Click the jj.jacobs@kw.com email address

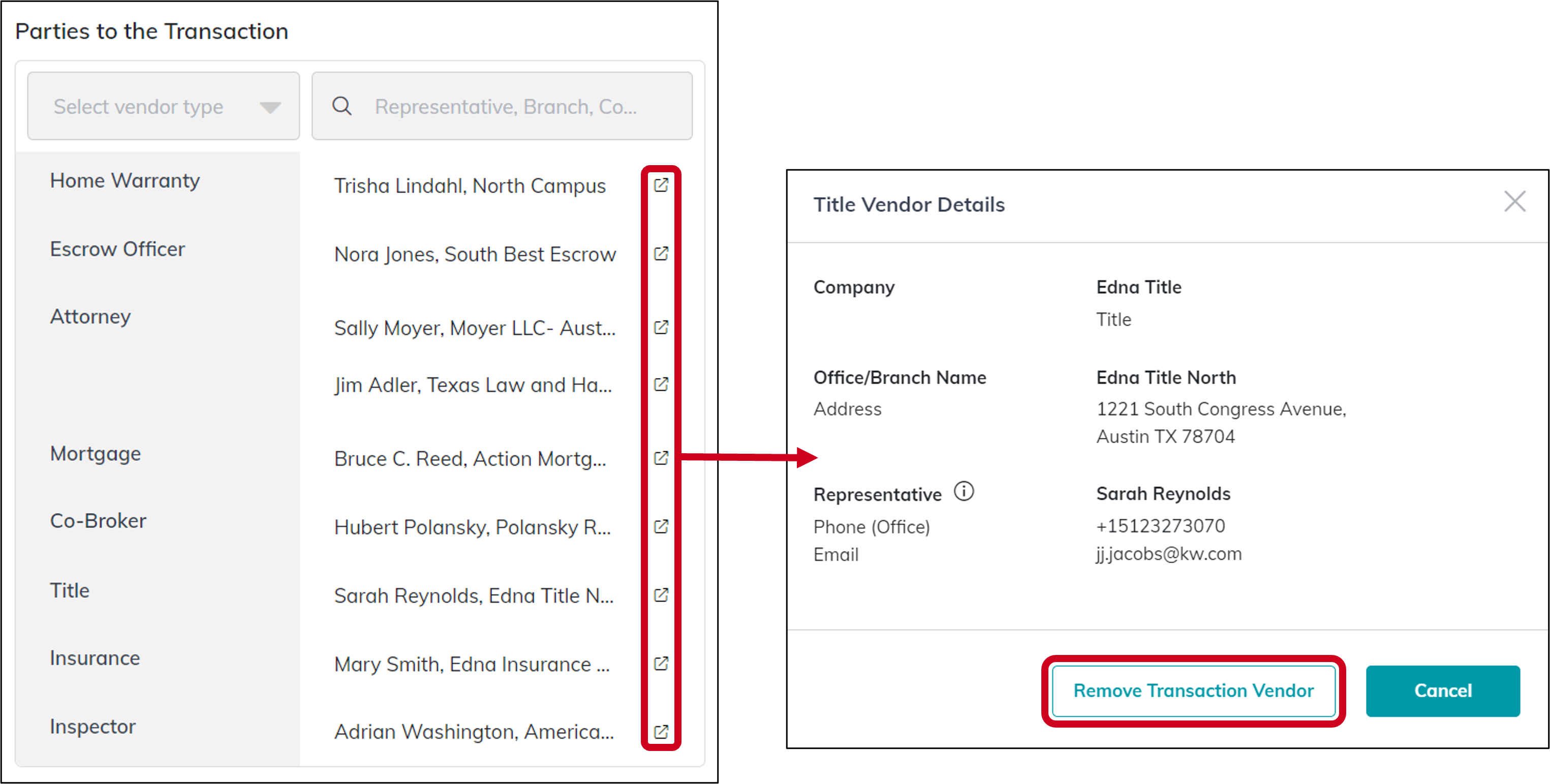coord(1168,554)
